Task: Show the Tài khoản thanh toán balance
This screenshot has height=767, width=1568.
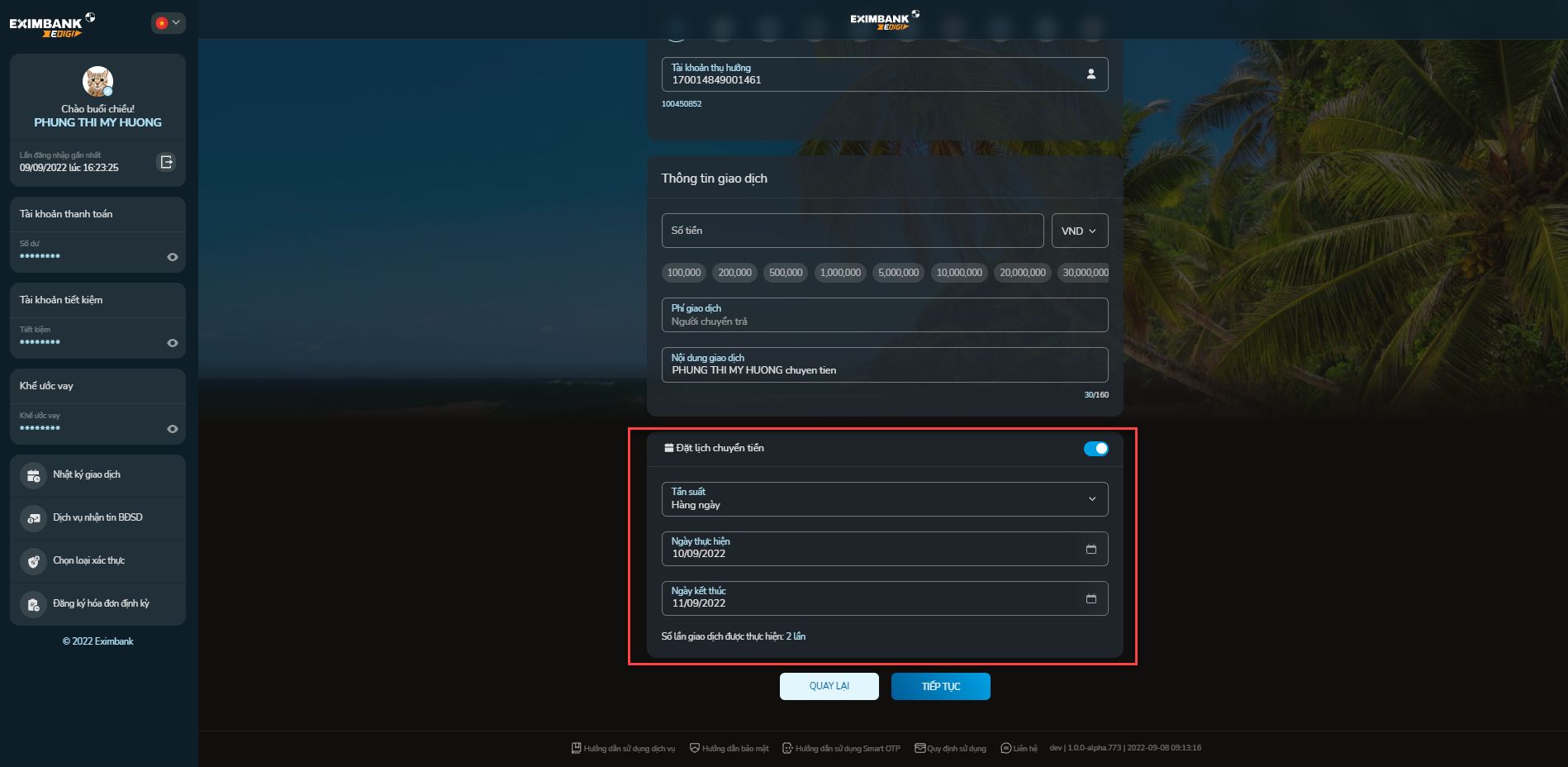Action: click(172, 257)
